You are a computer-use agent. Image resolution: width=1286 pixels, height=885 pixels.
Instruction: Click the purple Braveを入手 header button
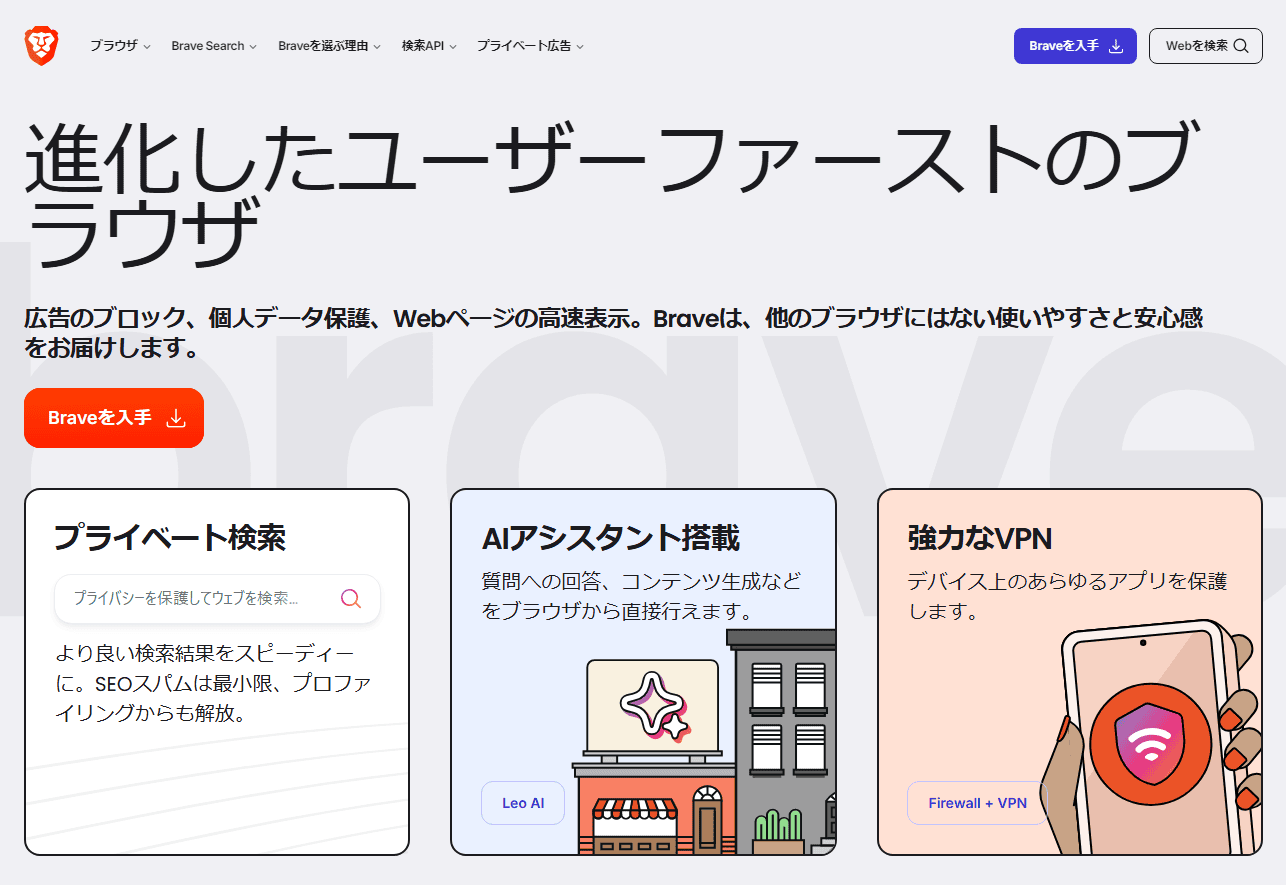point(1075,46)
